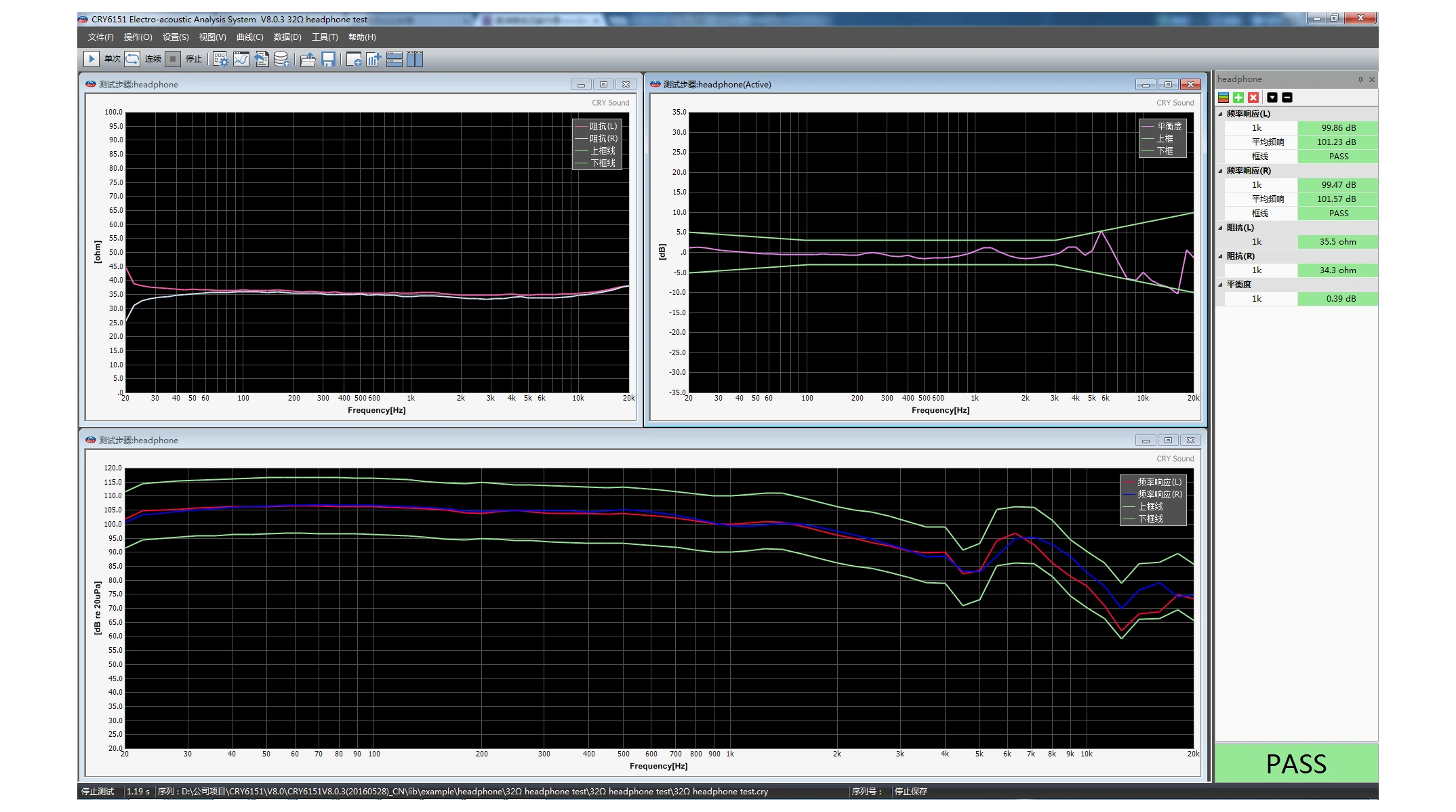Start continuous test loop (连续)

(x=132, y=59)
